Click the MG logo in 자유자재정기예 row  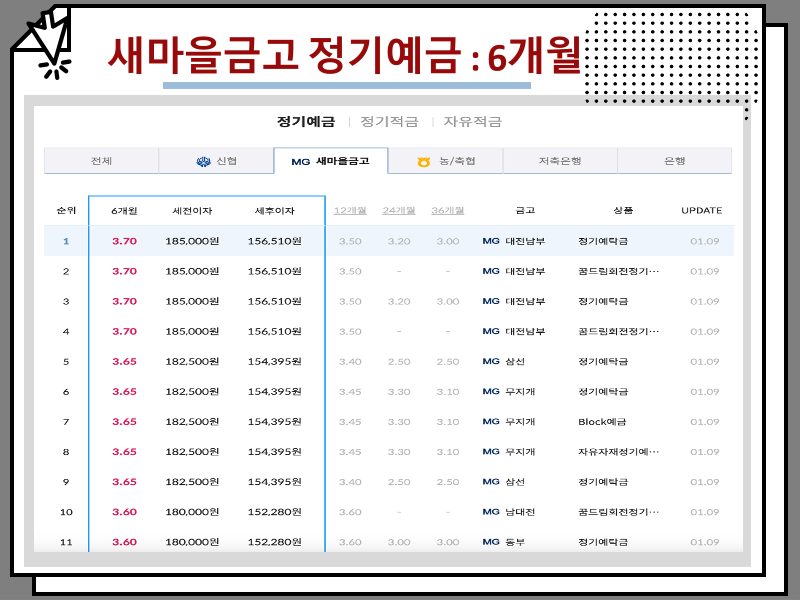click(491, 452)
